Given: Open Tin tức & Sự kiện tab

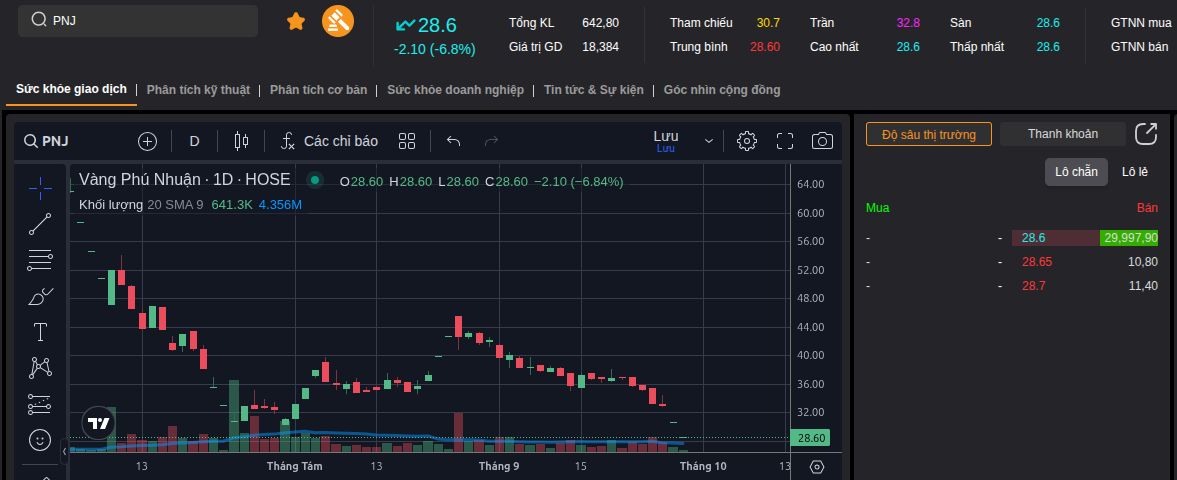Looking at the screenshot, I should click(x=594, y=90).
